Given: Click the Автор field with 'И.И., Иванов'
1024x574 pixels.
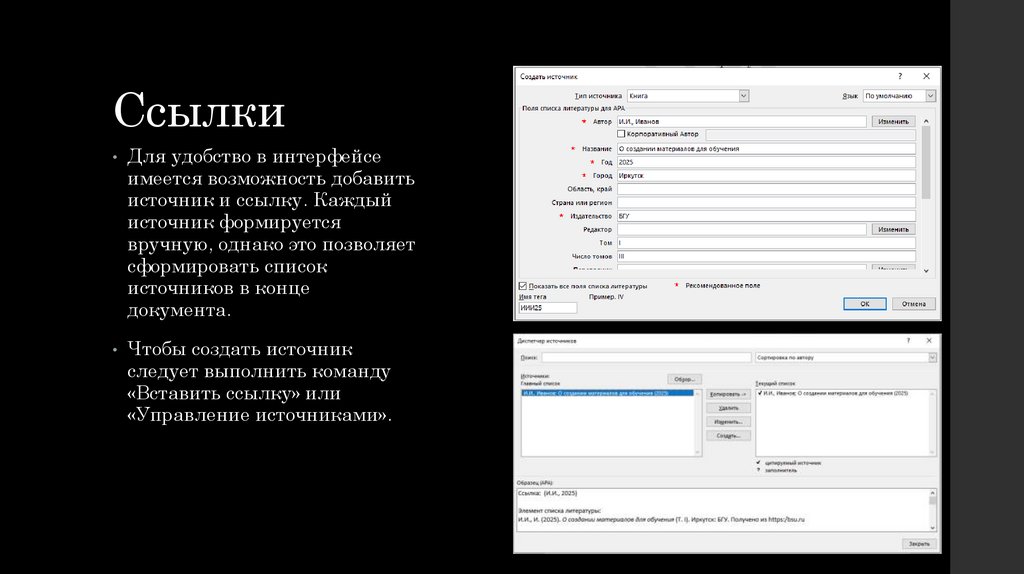Looking at the screenshot, I should click(741, 121).
